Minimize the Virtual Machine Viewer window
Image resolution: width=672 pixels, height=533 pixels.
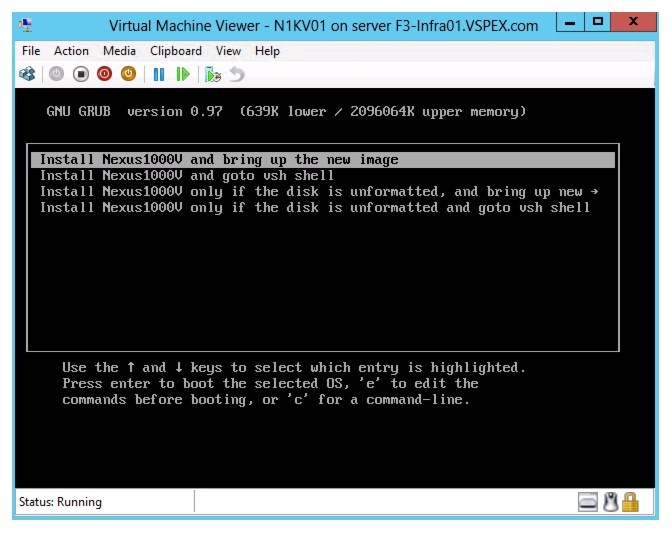(x=570, y=22)
